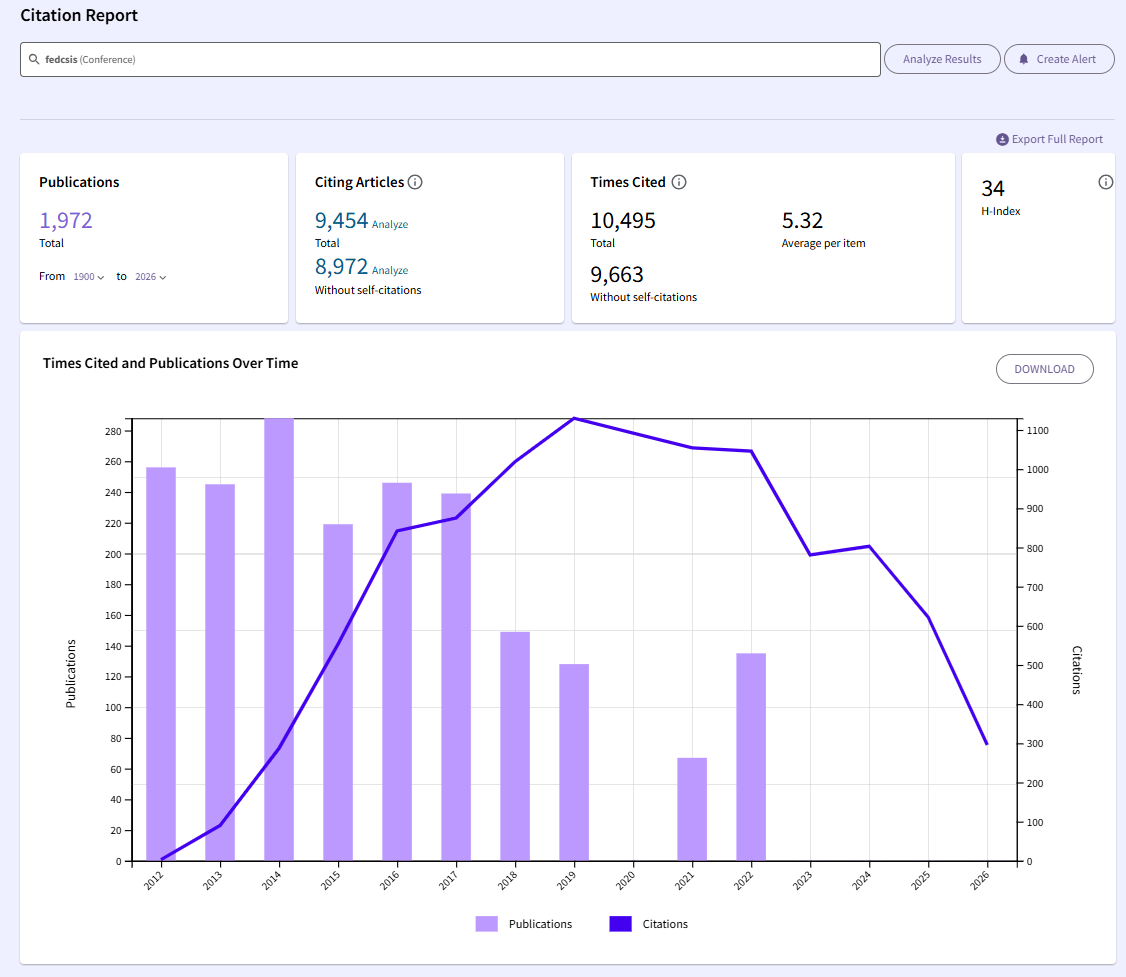
Task: Select the 2014 publications bar
Action: [279, 639]
